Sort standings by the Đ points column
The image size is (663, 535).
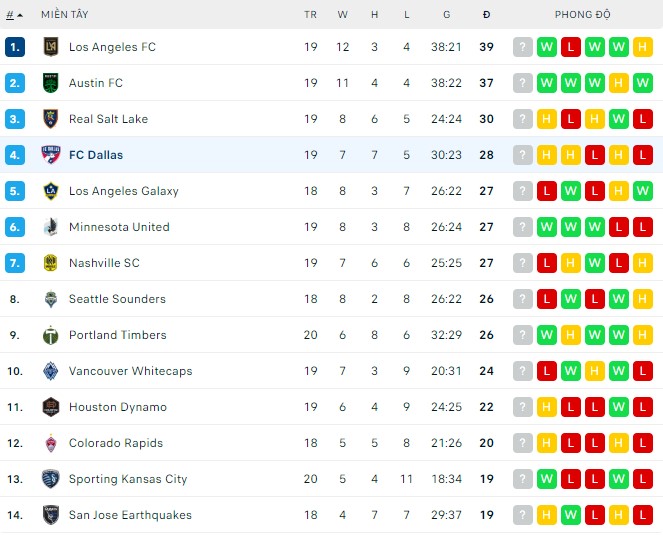[486, 15]
